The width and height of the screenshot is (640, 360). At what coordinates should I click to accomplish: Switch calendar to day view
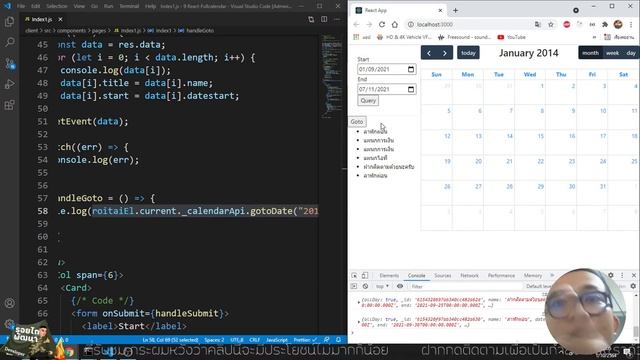pyautogui.click(x=631, y=53)
